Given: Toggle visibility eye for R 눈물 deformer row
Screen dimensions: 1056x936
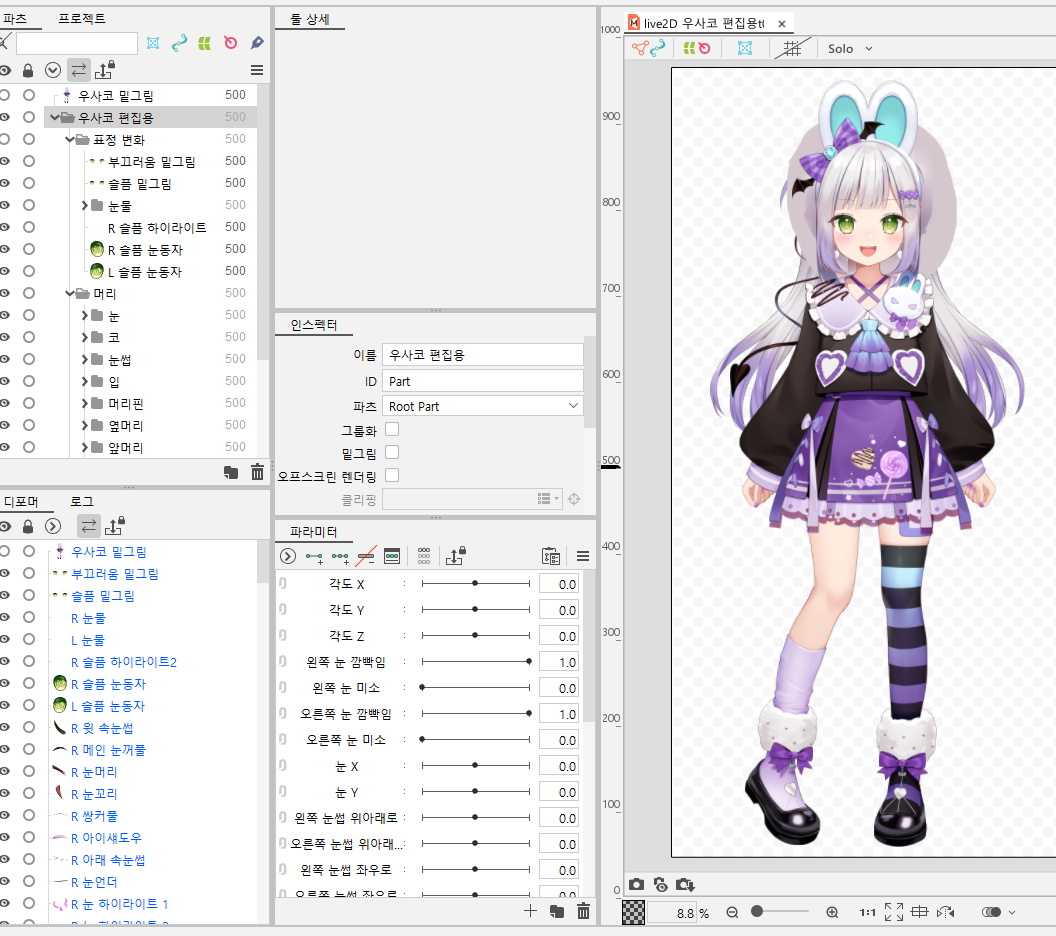Looking at the screenshot, I should [5, 617].
